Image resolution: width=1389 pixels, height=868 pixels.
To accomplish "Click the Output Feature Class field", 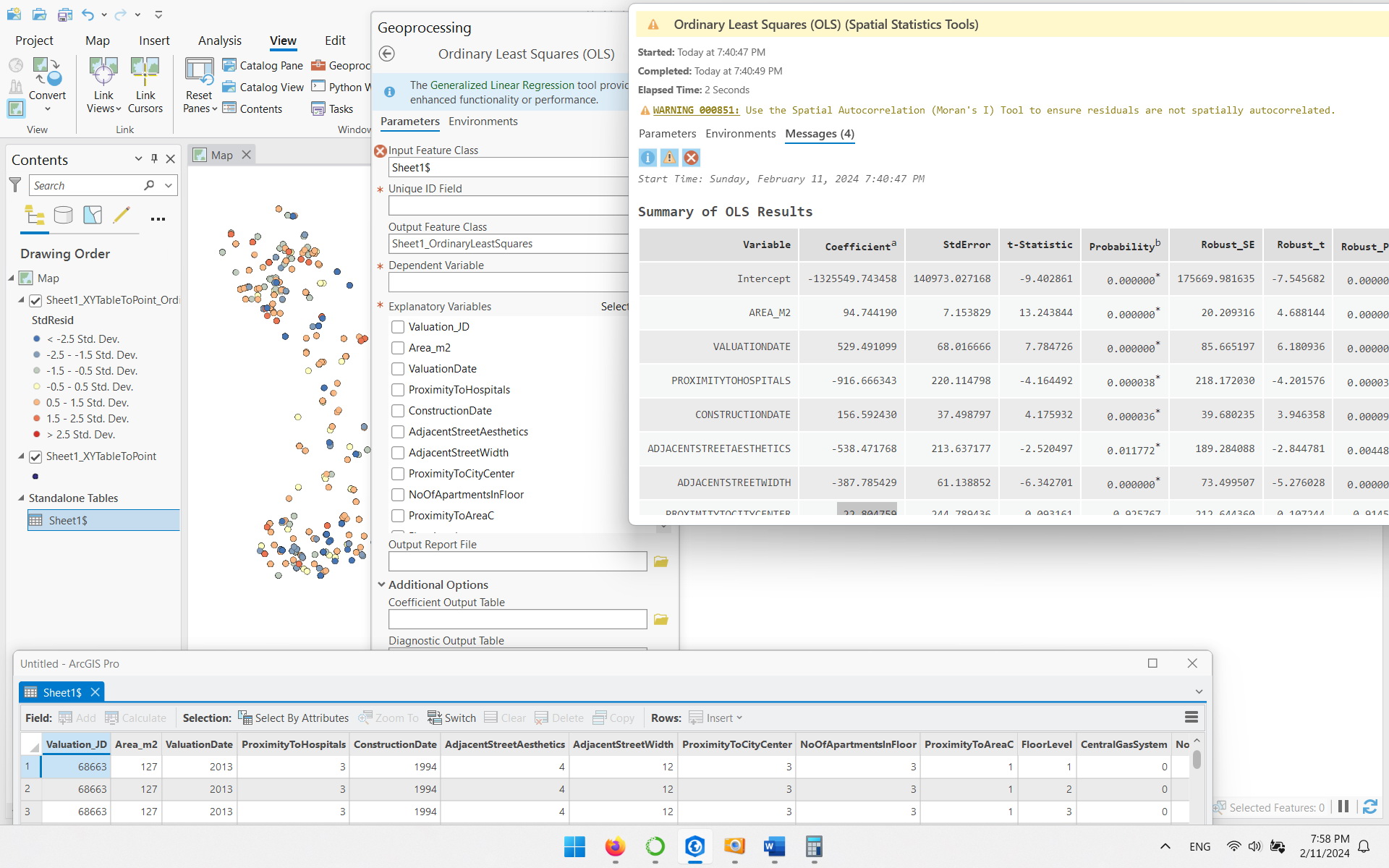I will 508,244.
